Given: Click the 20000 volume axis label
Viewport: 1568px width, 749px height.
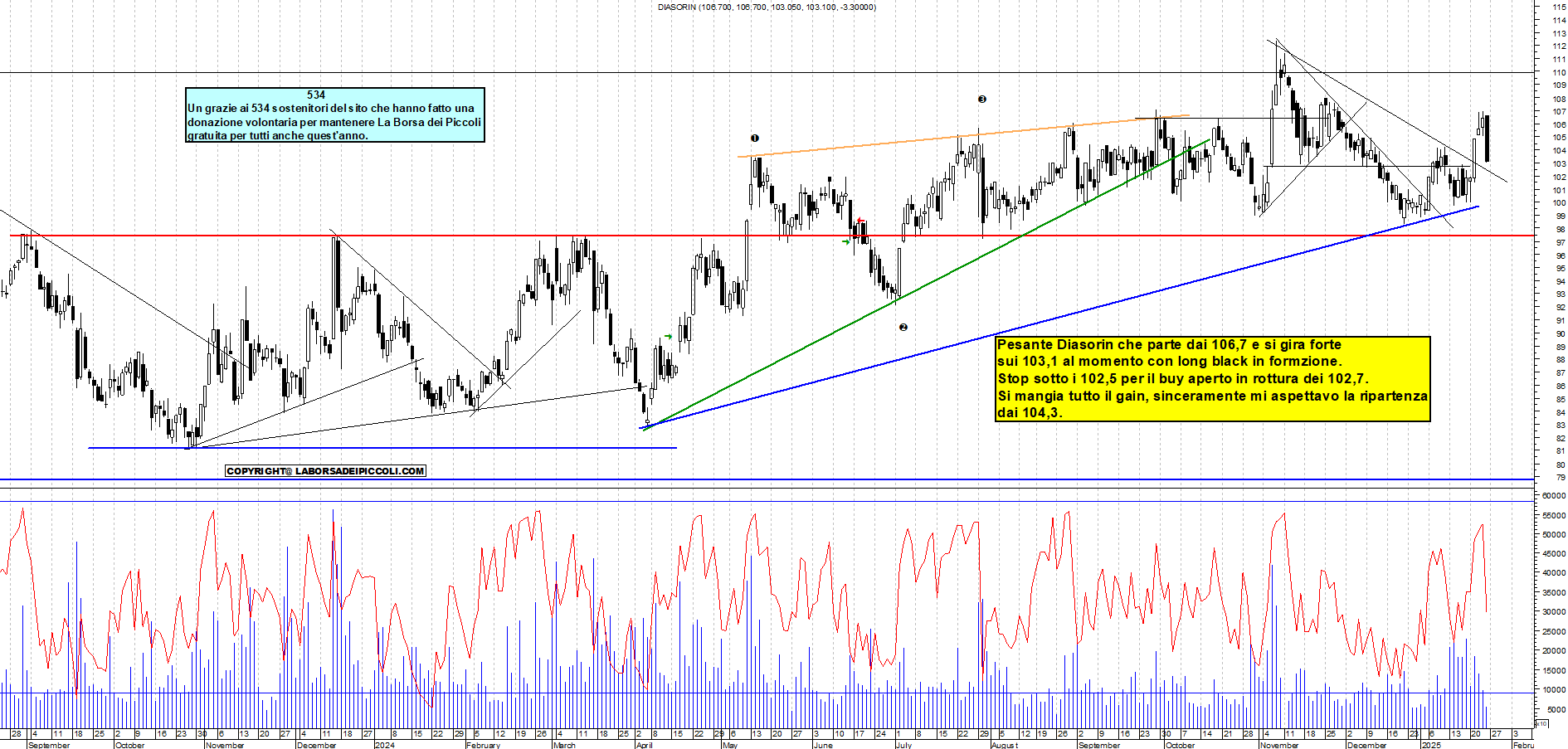Looking at the screenshot, I should pyautogui.click(x=1554, y=650).
